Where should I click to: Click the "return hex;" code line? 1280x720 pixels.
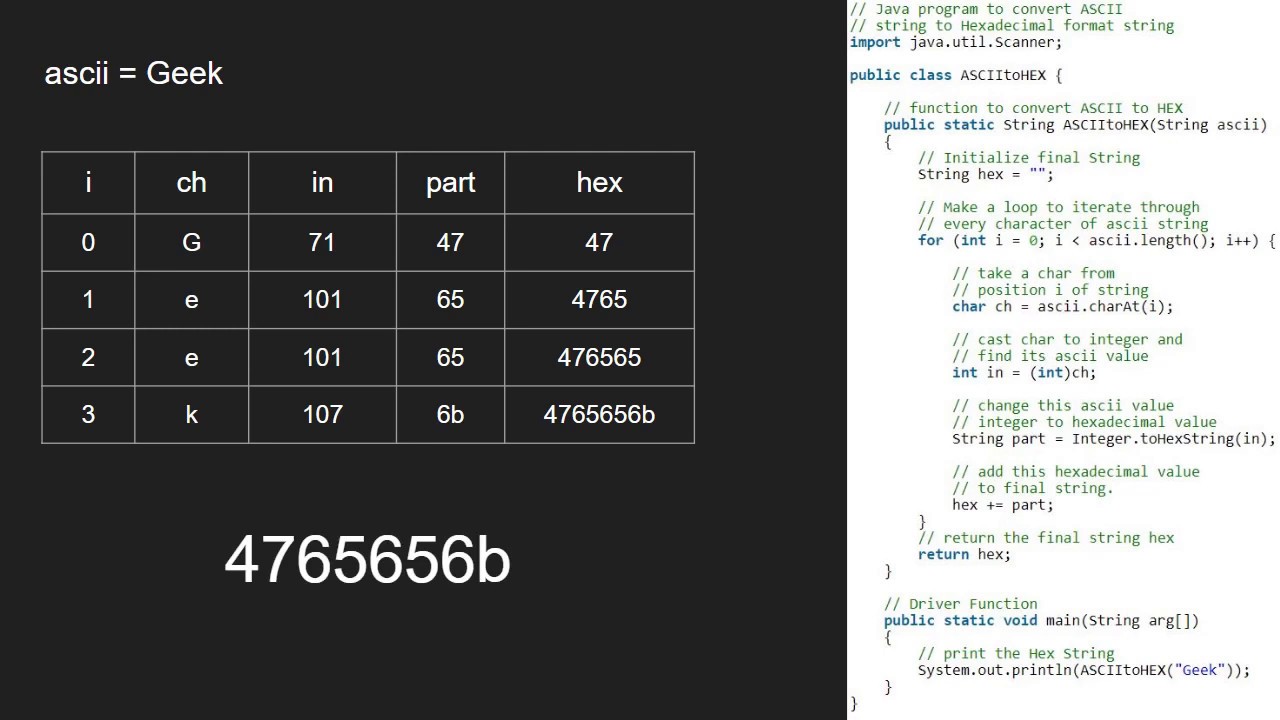(965, 554)
